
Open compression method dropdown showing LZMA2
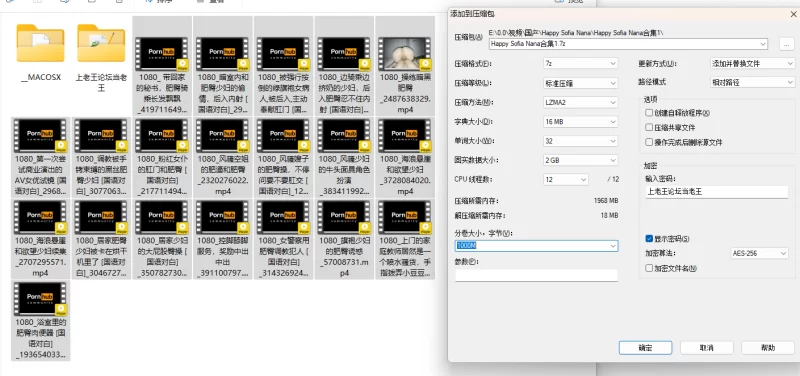[581, 102]
